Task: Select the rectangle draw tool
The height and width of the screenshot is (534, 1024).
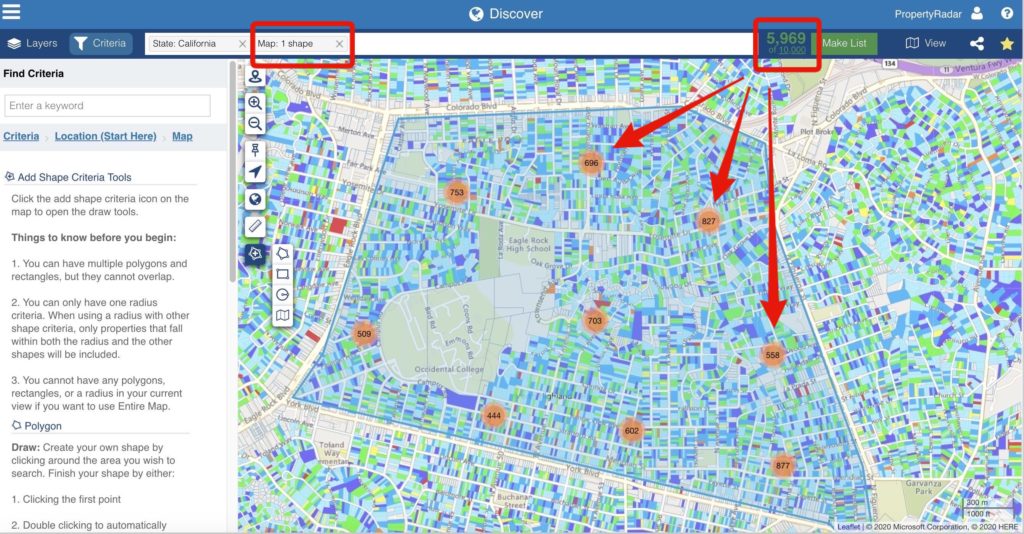Action: 282,274
